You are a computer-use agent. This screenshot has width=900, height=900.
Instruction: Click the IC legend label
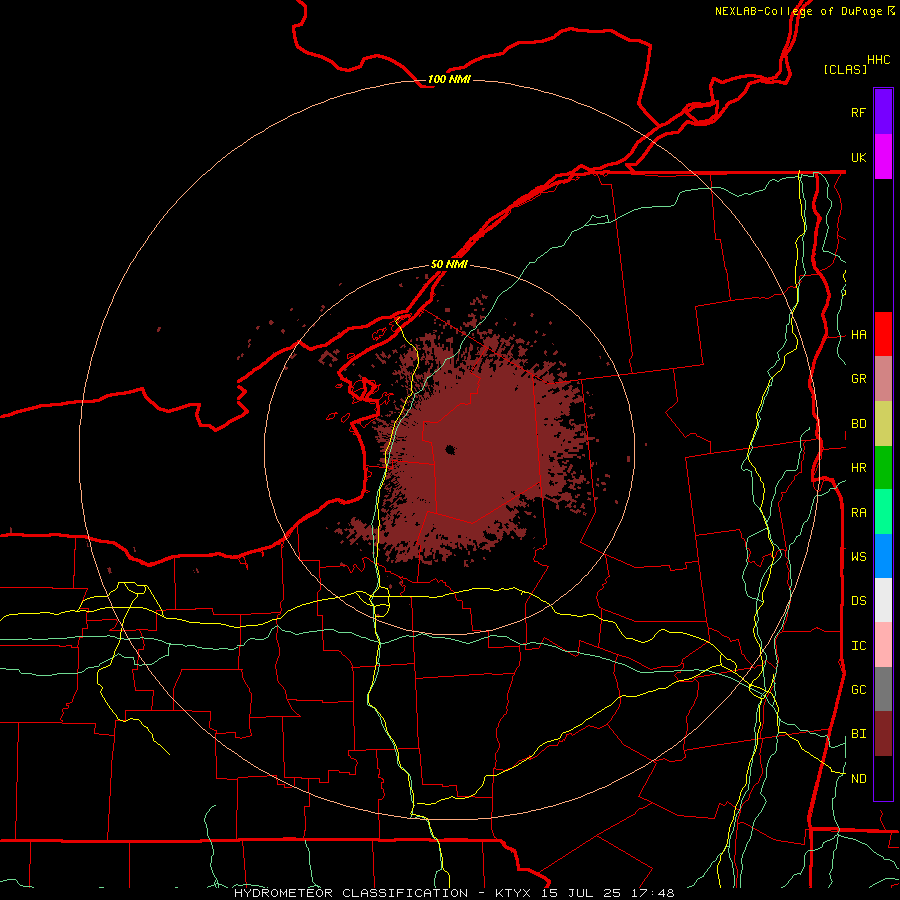point(858,646)
